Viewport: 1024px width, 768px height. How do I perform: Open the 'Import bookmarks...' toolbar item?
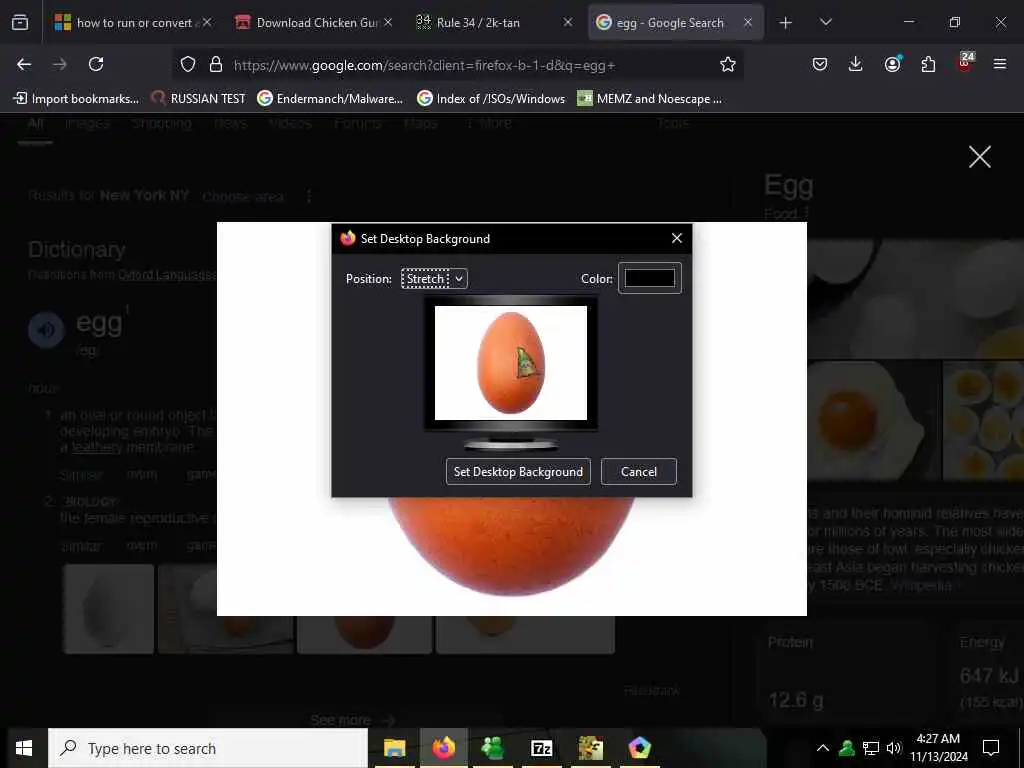[76, 99]
